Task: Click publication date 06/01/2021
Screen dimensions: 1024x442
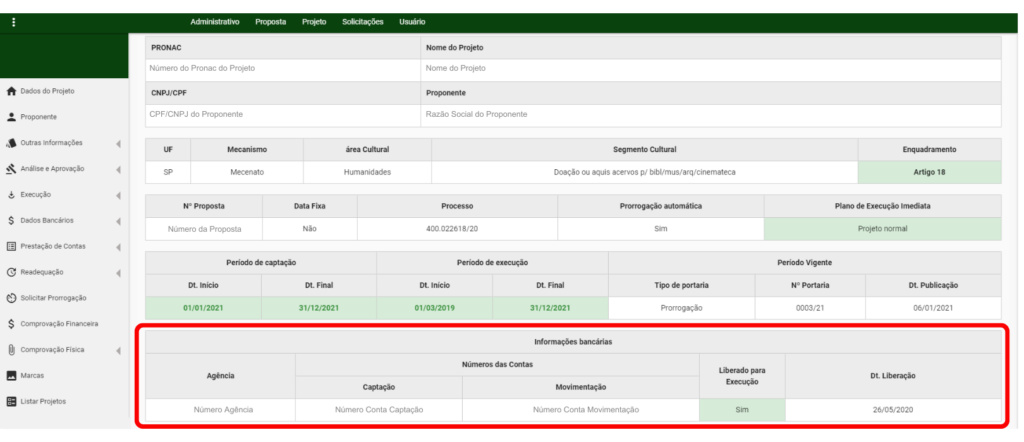Action: [933, 308]
